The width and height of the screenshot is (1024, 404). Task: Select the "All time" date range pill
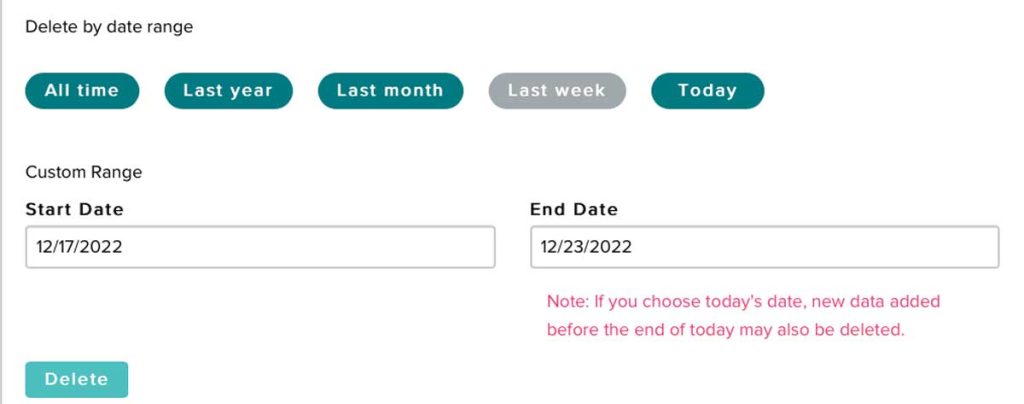pyautogui.click(x=82, y=91)
